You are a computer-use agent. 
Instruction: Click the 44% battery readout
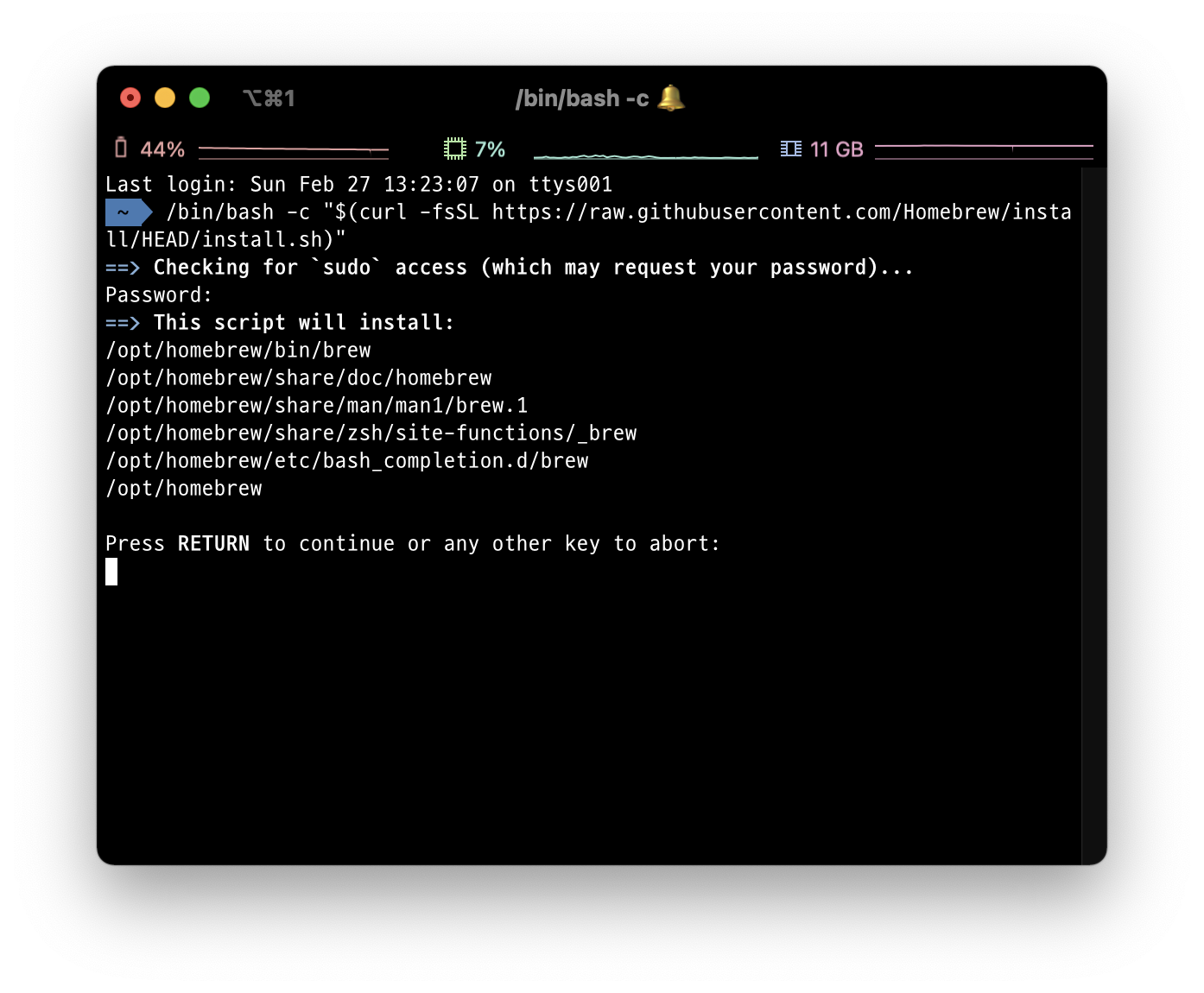pyautogui.click(x=162, y=149)
